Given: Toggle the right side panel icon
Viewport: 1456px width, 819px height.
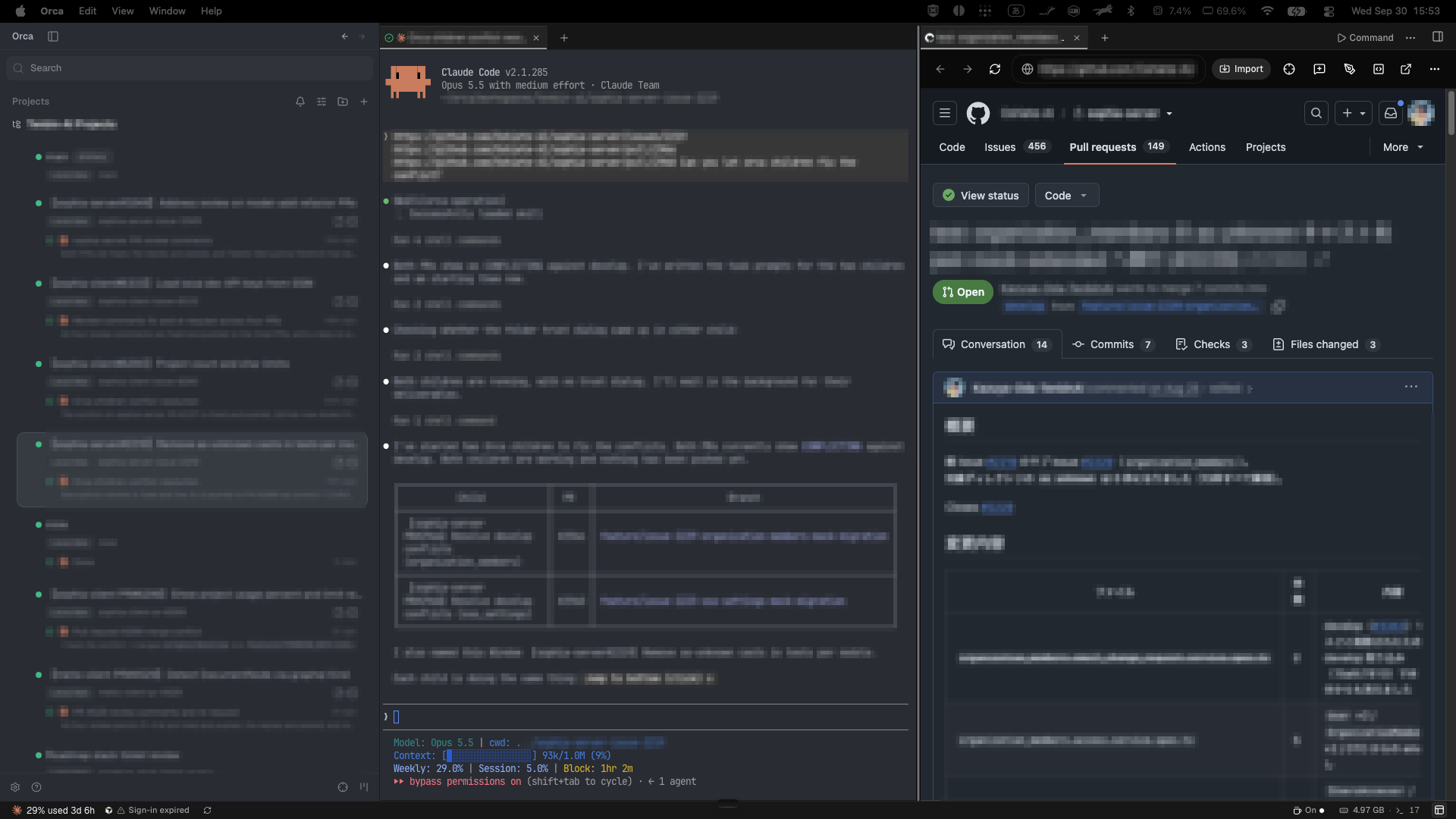Looking at the screenshot, I should [x=1438, y=37].
